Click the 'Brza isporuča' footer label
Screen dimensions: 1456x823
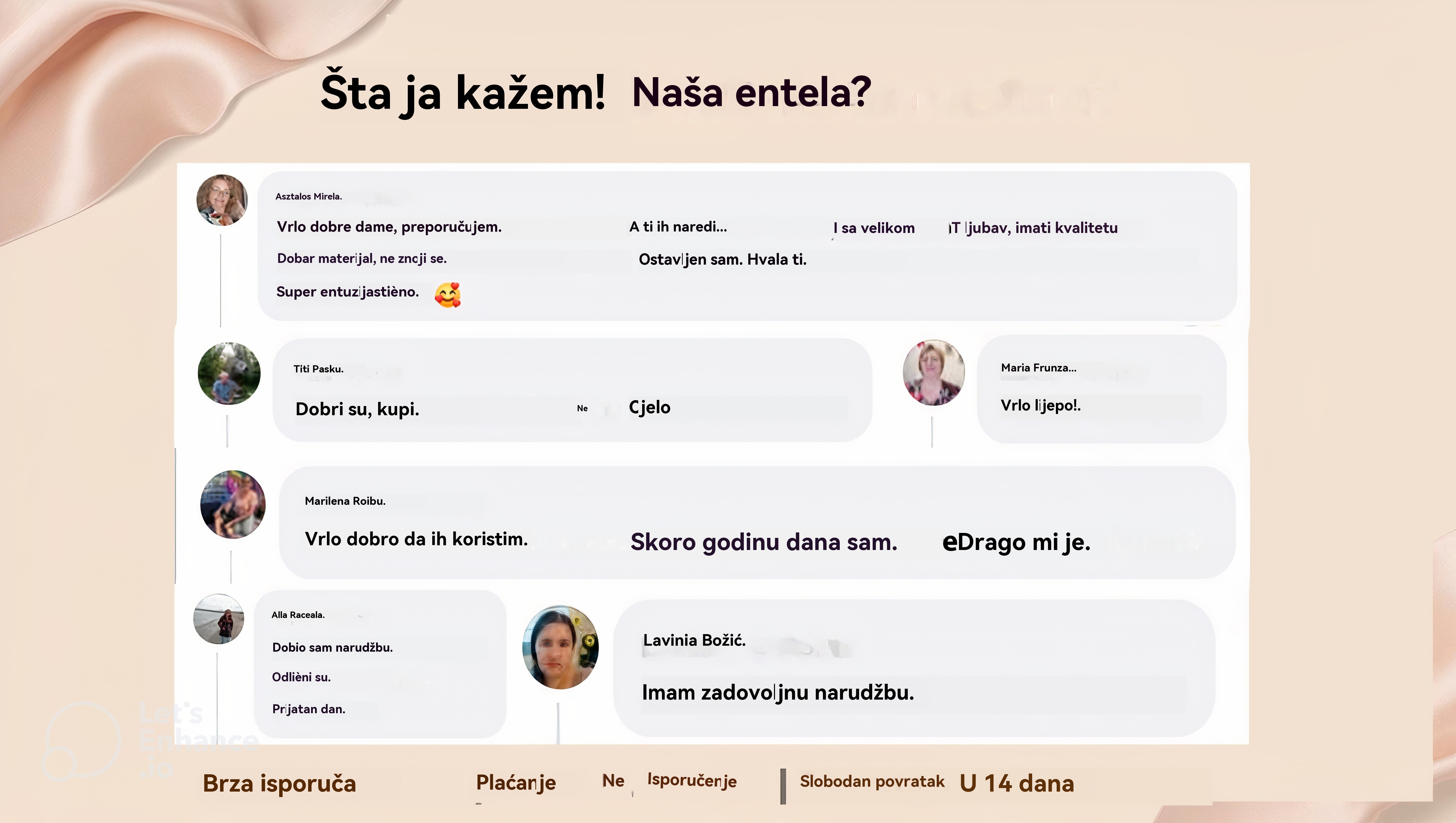click(x=279, y=783)
